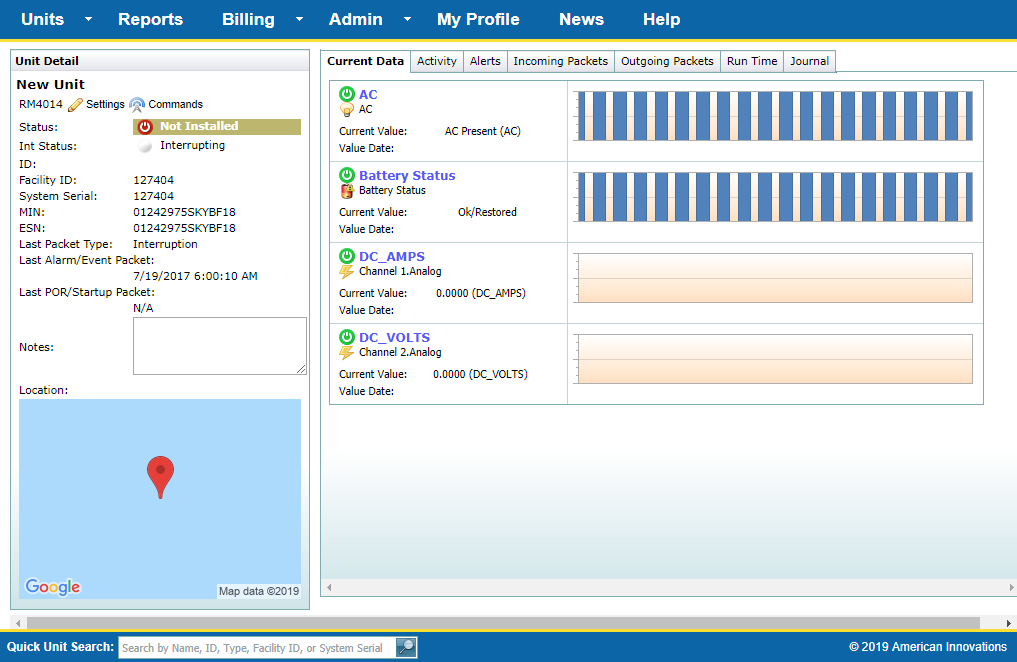Click the Interrupting status indicator dot
This screenshot has height=662, width=1017.
[145, 146]
